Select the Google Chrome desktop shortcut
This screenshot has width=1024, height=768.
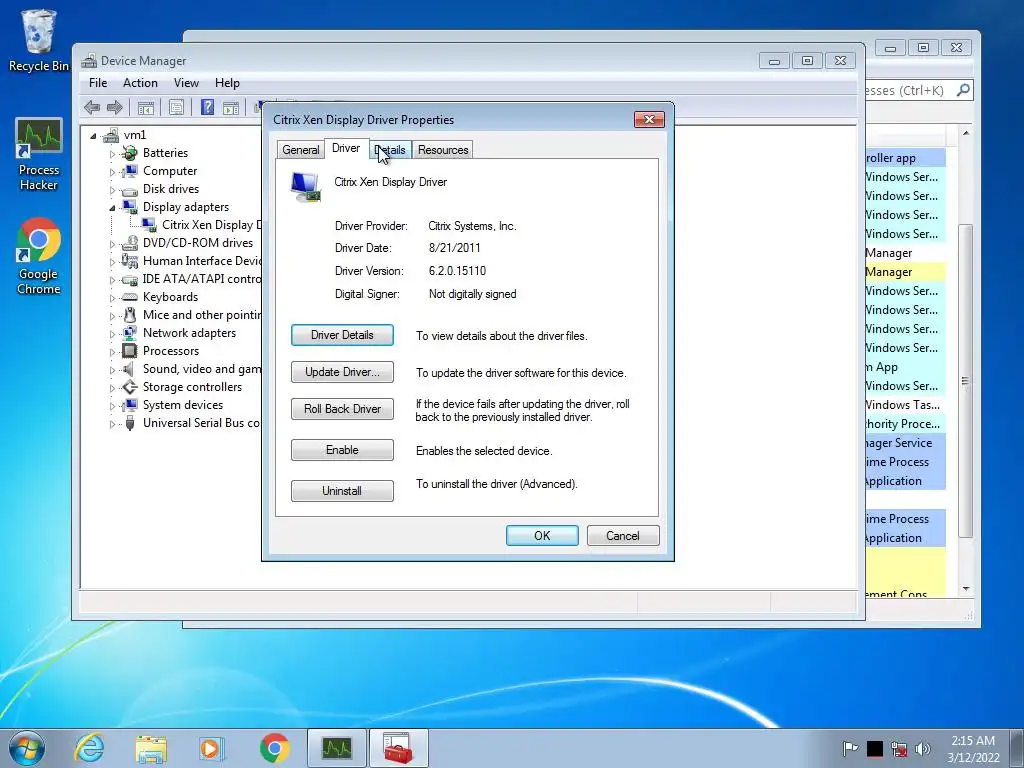39,256
